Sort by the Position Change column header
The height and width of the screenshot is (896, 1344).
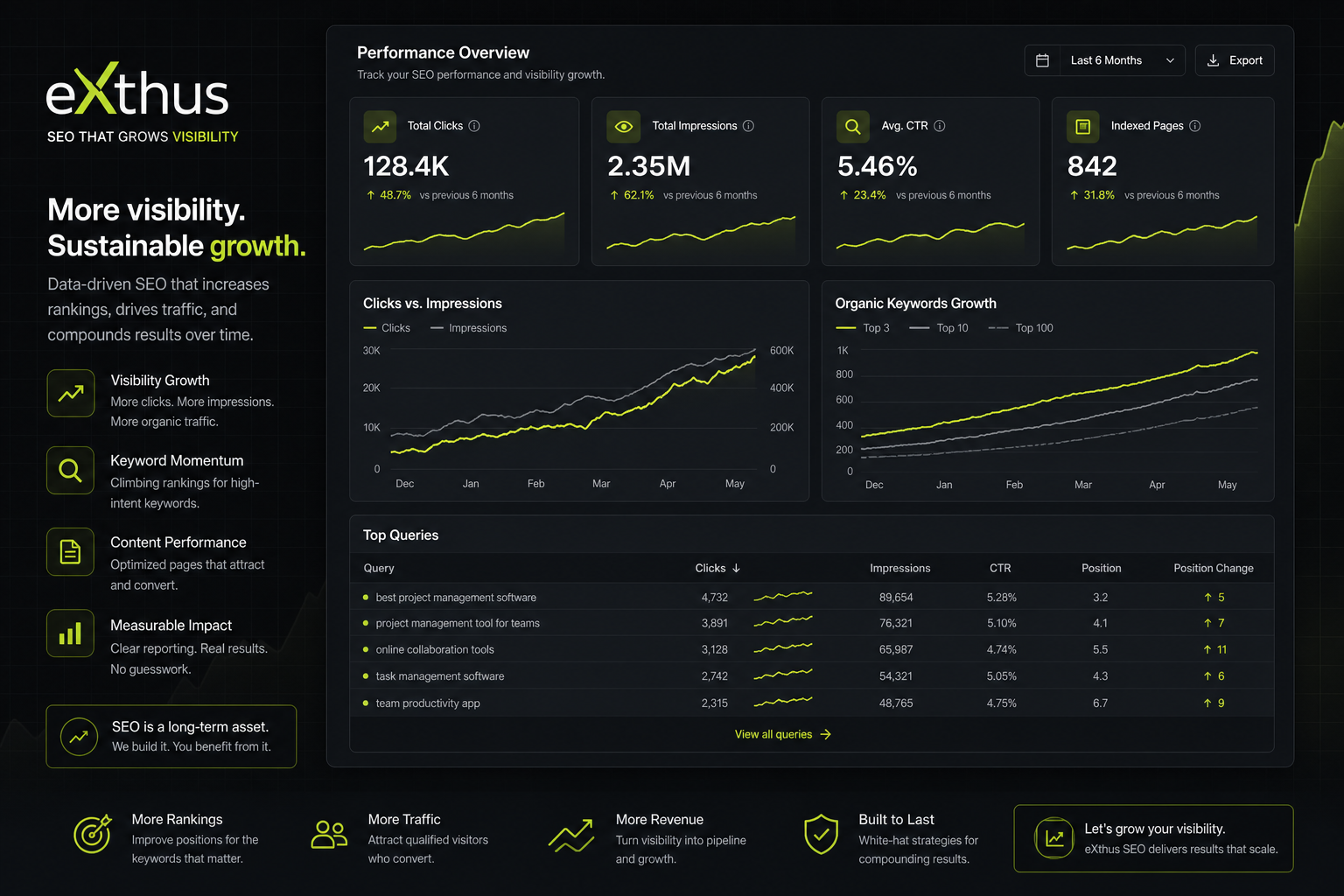pyautogui.click(x=1214, y=568)
